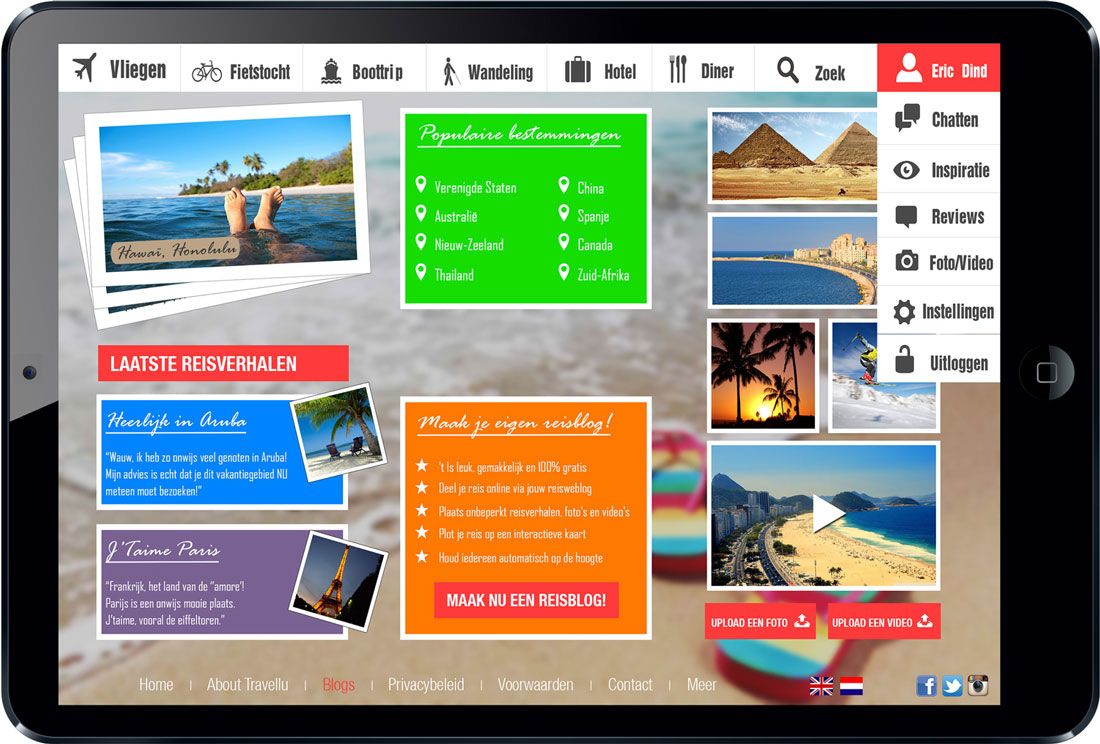Viewport: 1100px width, 744px height.
Task: Switch language with the Dutch flag
Action: coord(851,685)
